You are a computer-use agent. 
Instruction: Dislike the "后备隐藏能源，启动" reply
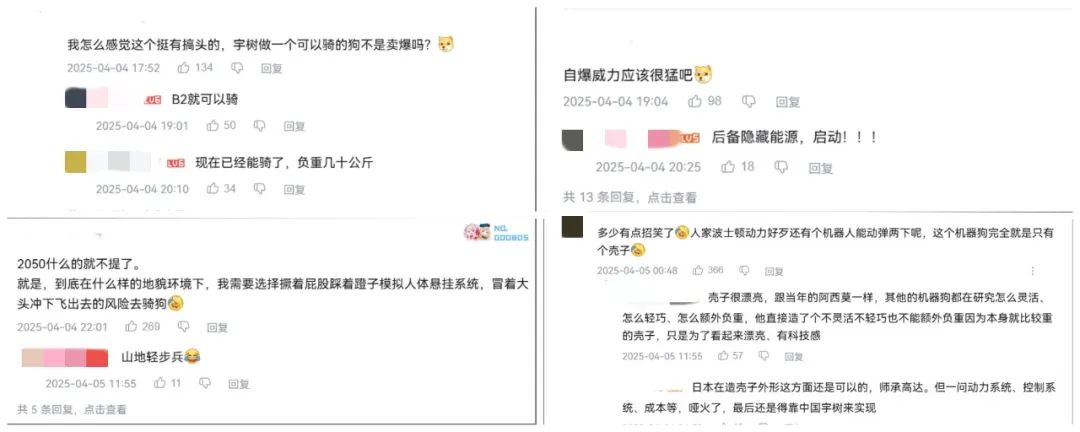coord(781,167)
